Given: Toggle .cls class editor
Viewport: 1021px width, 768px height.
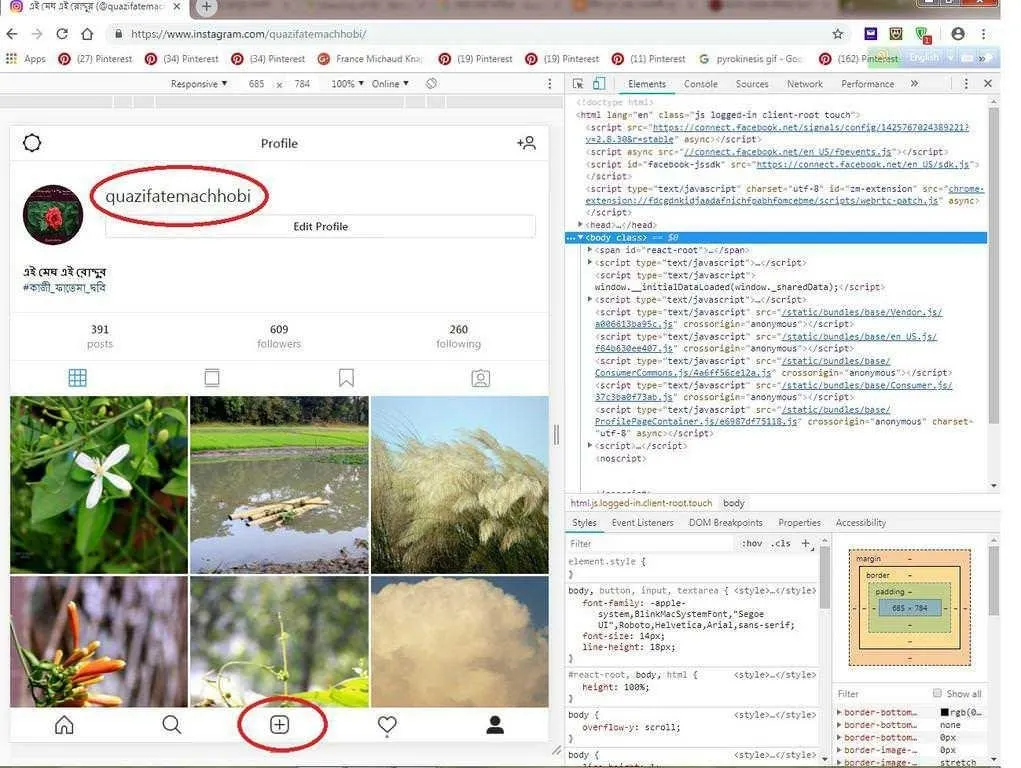Looking at the screenshot, I should point(781,543).
